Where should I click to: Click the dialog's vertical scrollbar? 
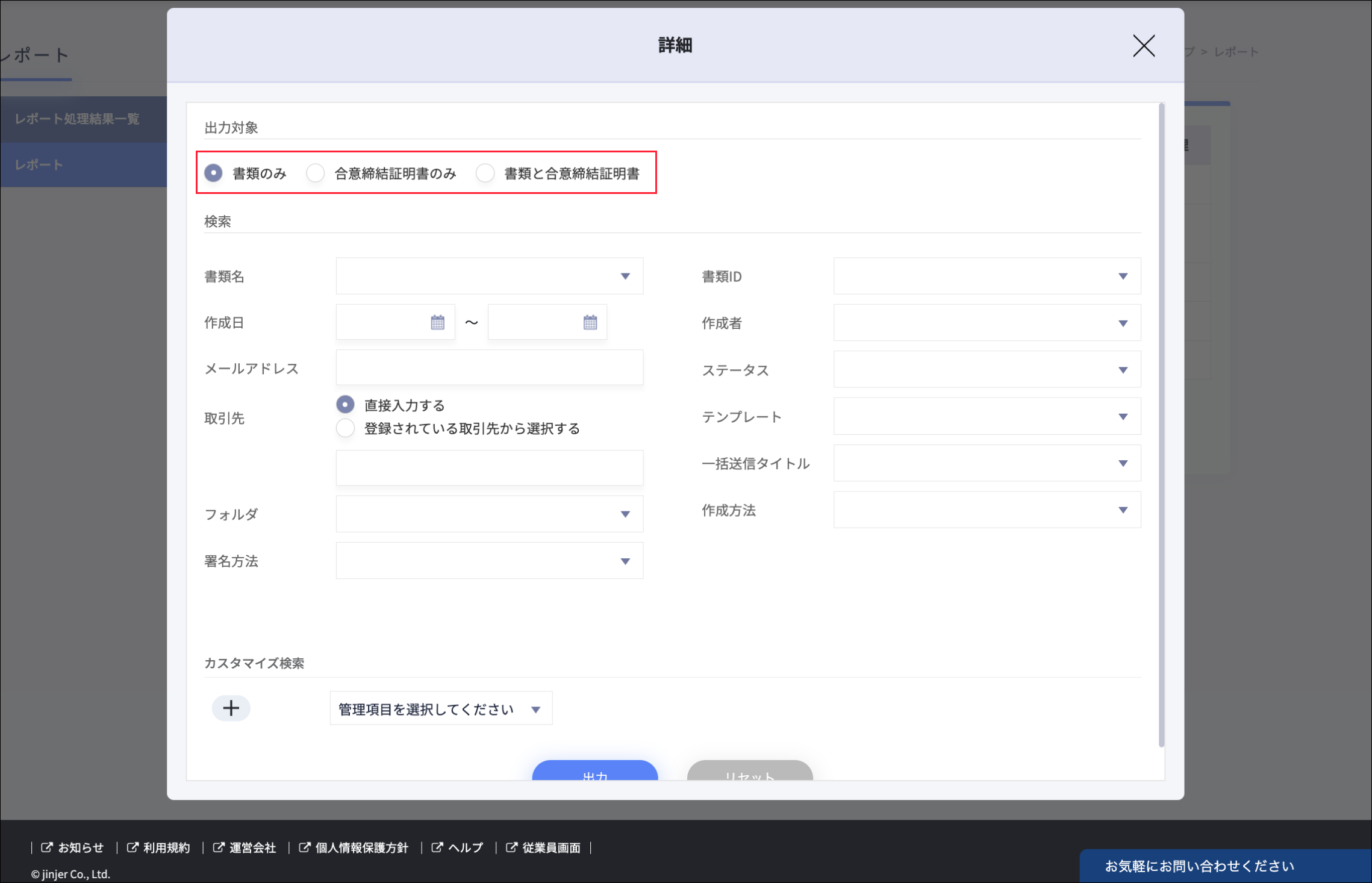[1161, 422]
